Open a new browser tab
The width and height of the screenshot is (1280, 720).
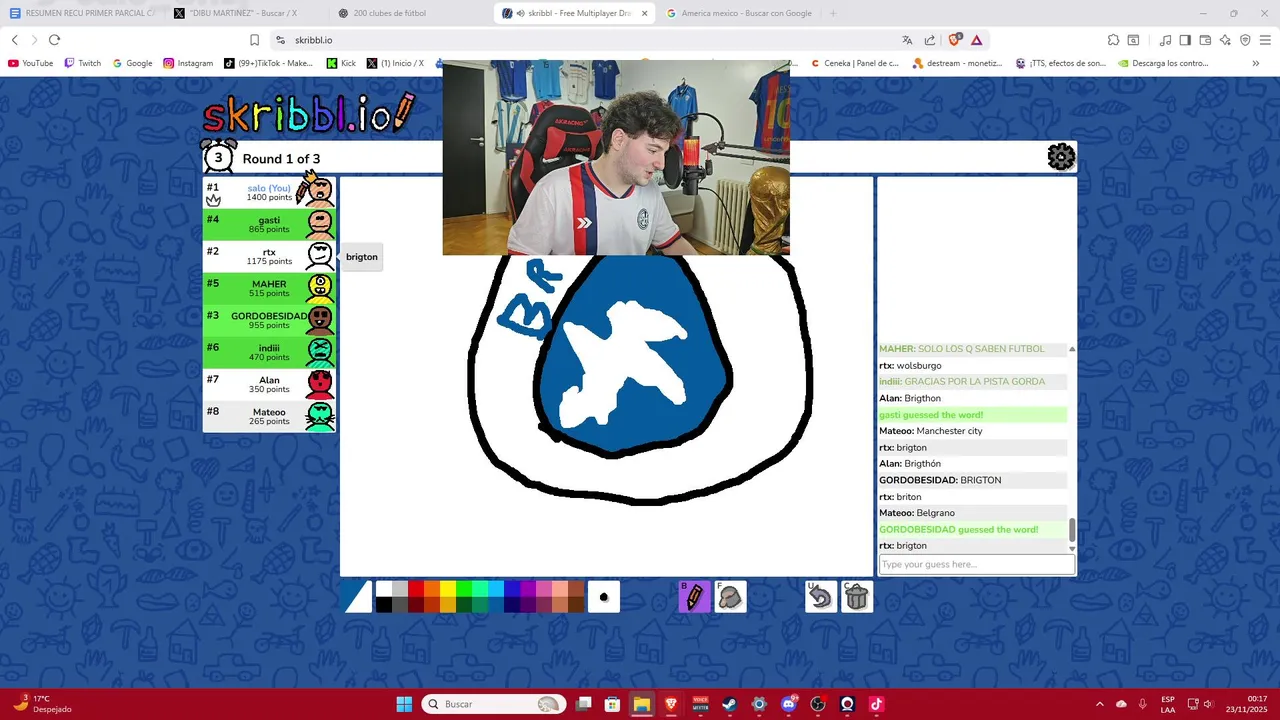click(833, 13)
